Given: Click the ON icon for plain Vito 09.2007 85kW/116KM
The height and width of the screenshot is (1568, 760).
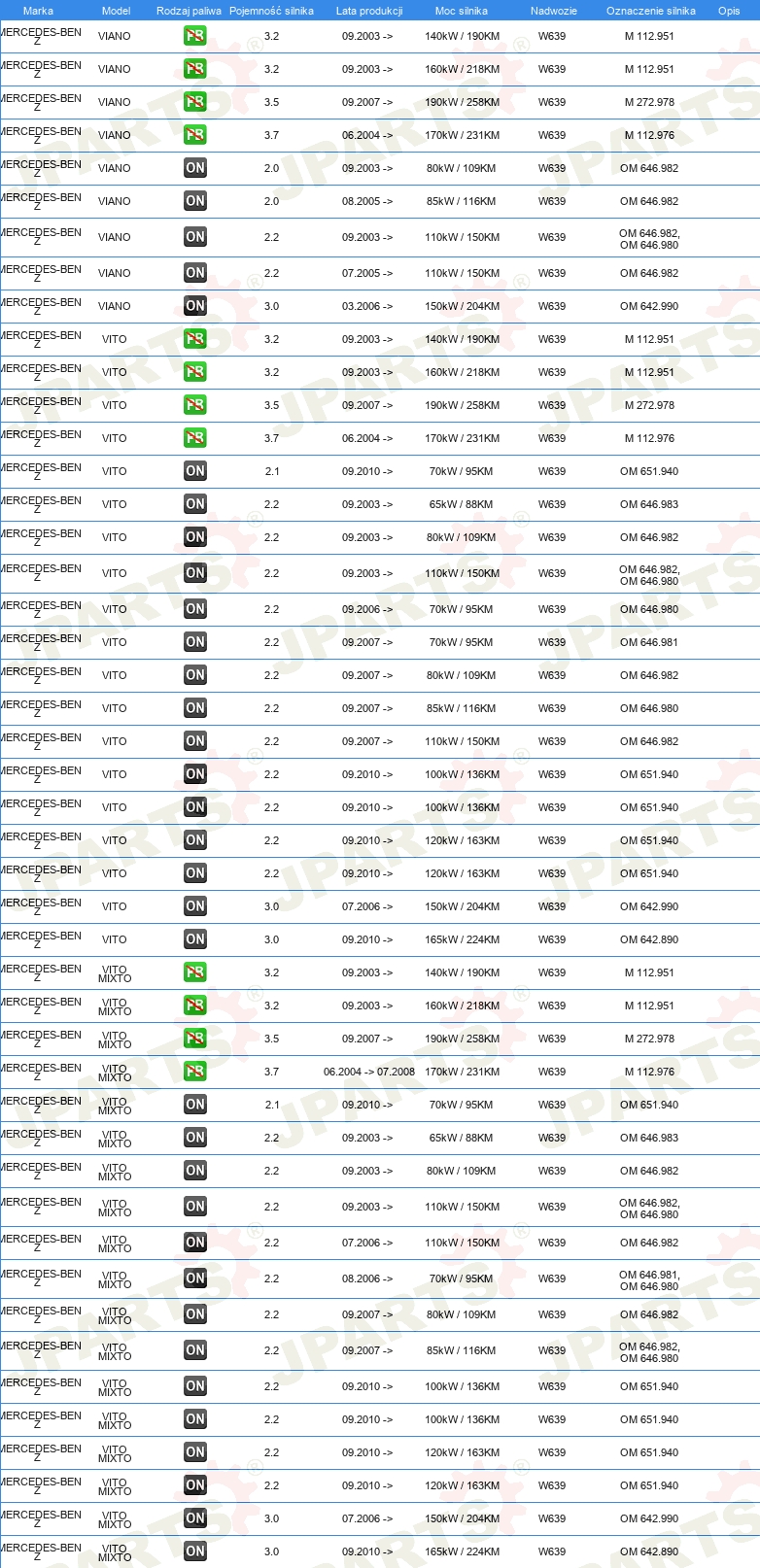Looking at the screenshot, I should point(195,708).
